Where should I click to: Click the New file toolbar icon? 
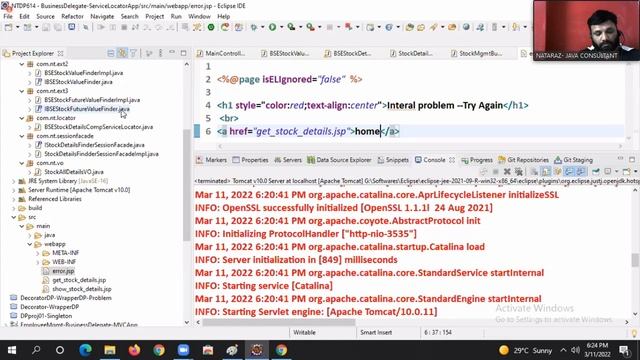(x=8, y=27)
